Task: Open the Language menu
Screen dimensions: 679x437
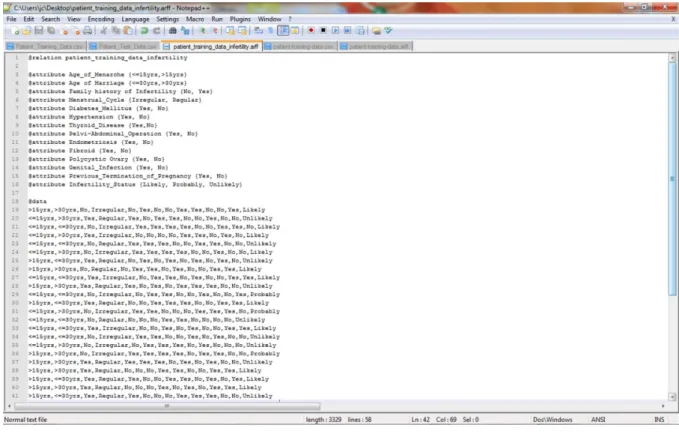Action: 136,19
